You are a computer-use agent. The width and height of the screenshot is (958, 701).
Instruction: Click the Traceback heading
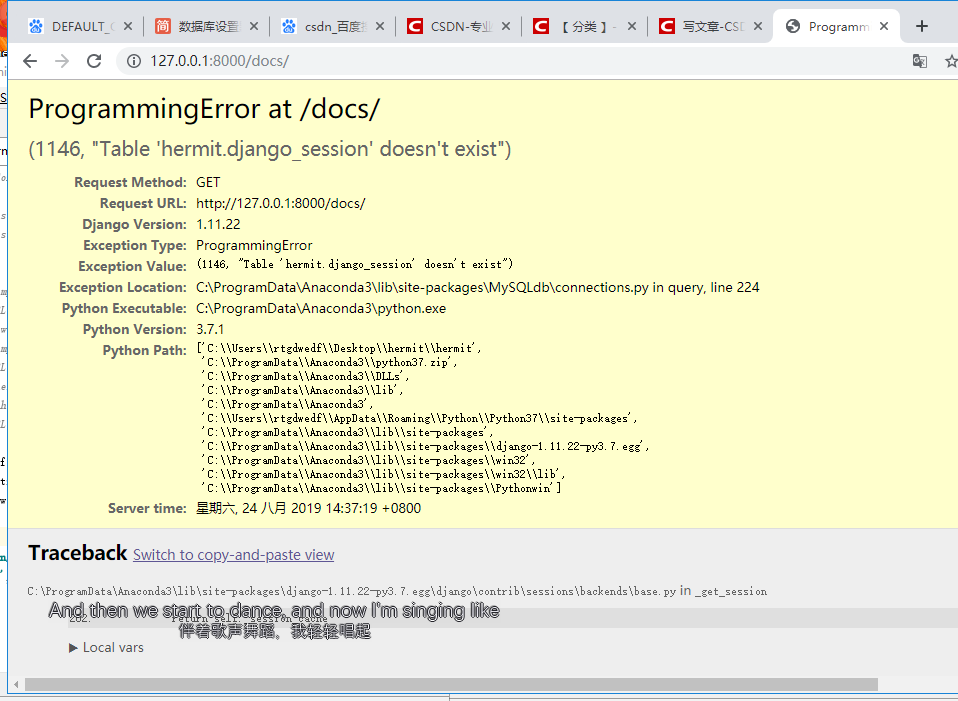[78, 553]
